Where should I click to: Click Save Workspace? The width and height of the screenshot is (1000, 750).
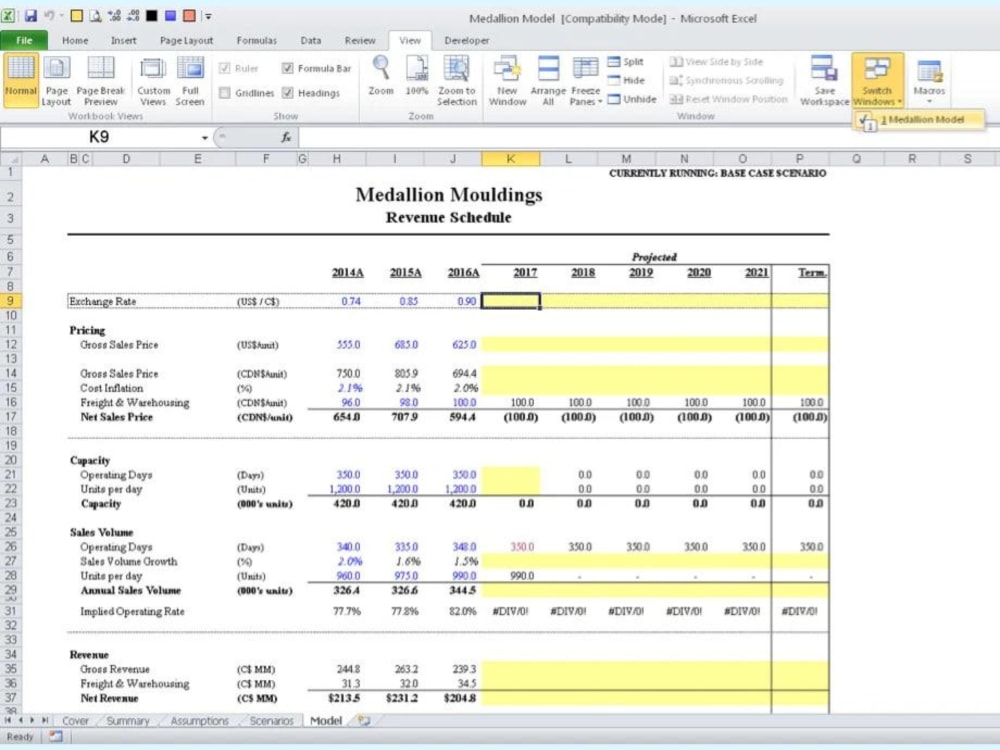pyautogui.click(x=824, y=79)
